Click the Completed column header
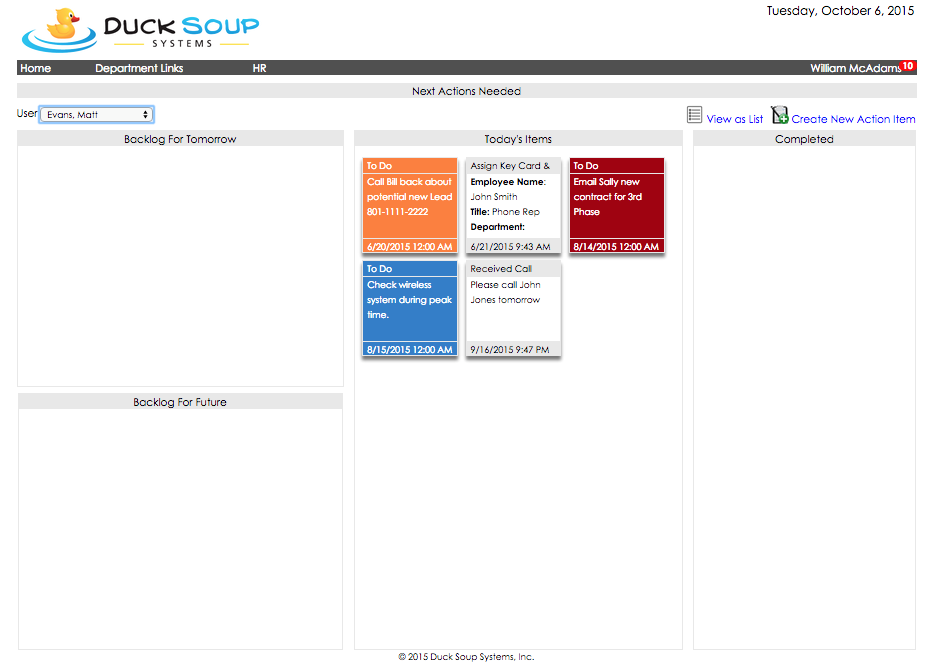 pyautogui.click(x=804, y=139)
